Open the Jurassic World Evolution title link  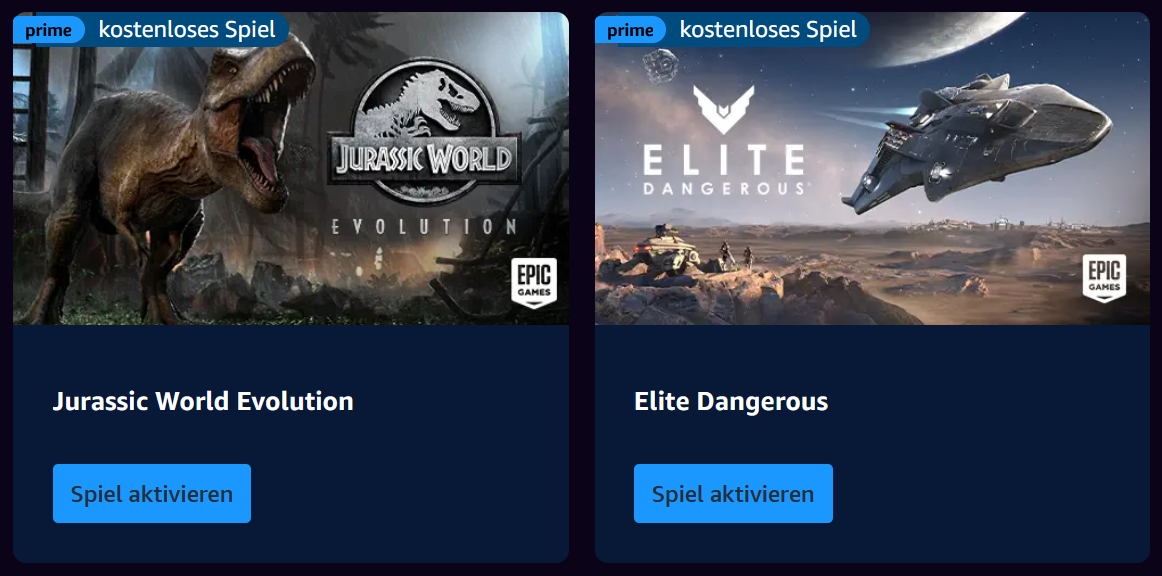point(203,401)
